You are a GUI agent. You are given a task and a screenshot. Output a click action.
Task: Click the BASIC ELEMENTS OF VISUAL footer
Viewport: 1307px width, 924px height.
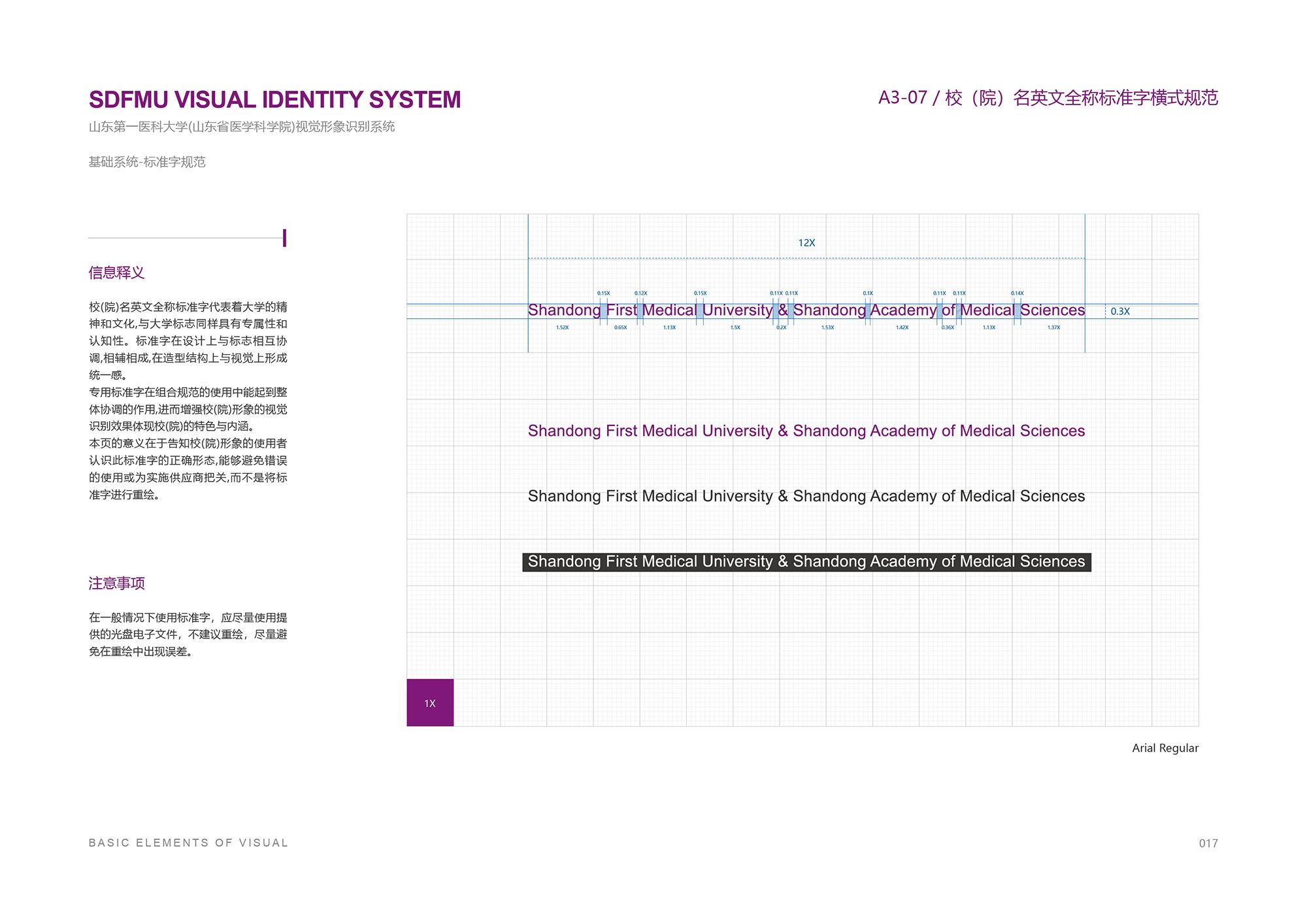pos(188,842)
